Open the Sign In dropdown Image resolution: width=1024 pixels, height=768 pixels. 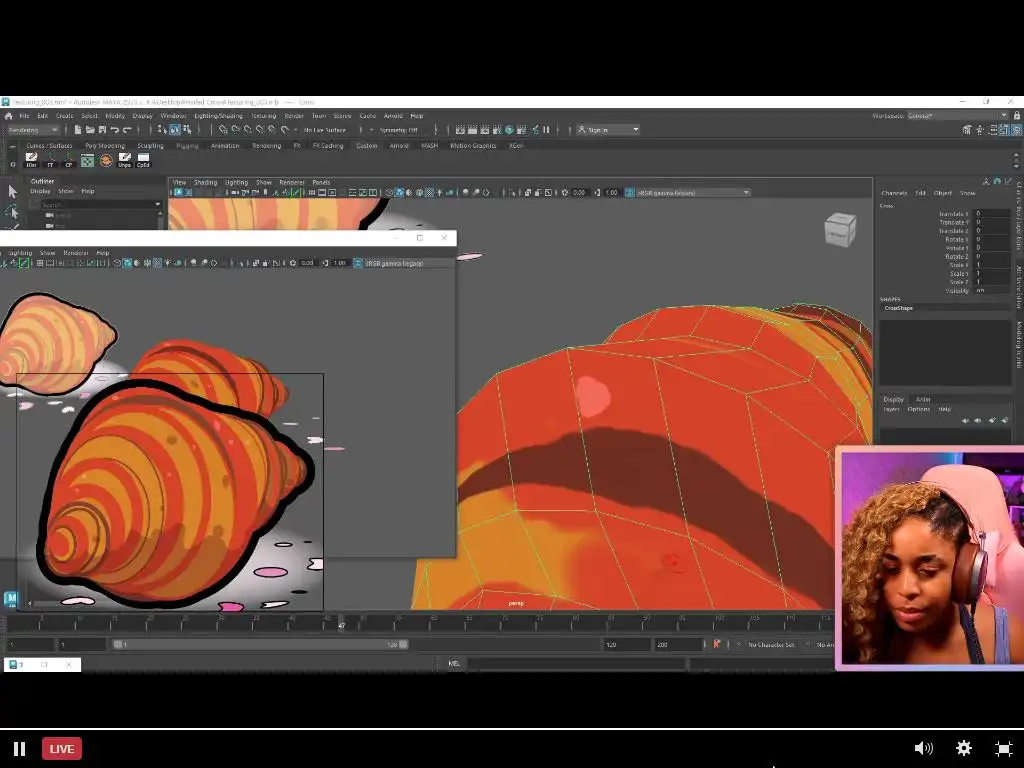609,130
